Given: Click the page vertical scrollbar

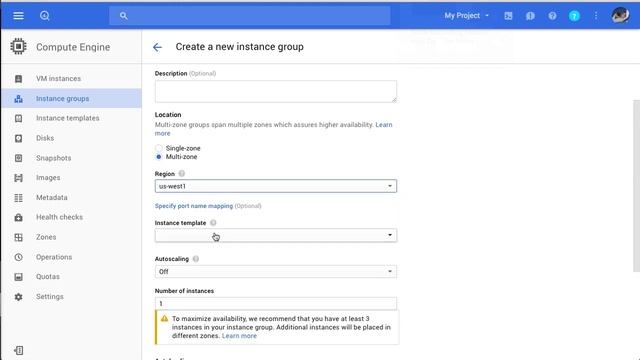Looking at the screenshot, I should coord(636,186).
